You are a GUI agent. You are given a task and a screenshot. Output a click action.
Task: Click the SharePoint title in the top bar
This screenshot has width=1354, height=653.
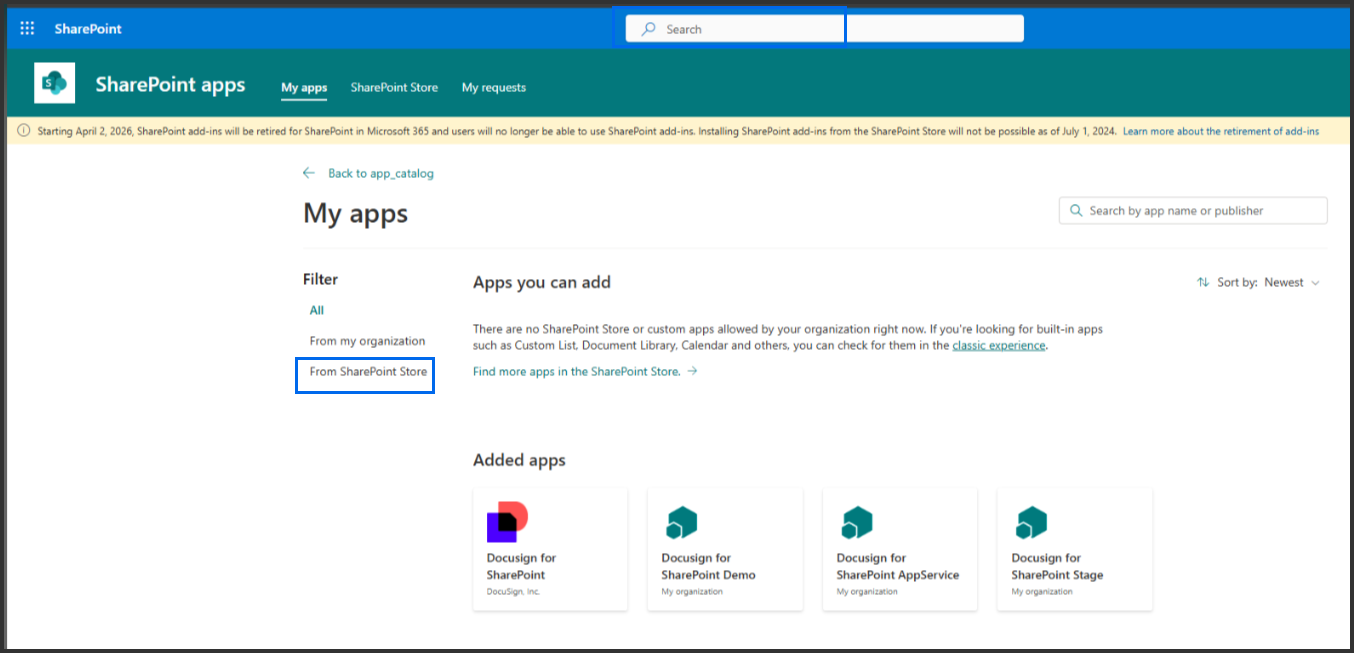point(88,29)
